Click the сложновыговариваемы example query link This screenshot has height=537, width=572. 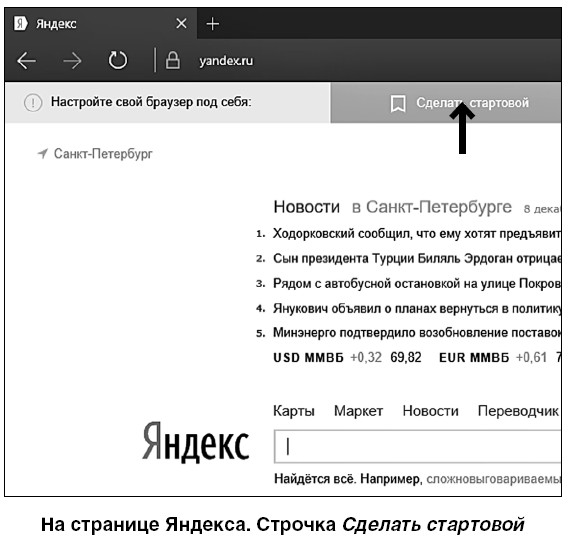tap(494, 479)
